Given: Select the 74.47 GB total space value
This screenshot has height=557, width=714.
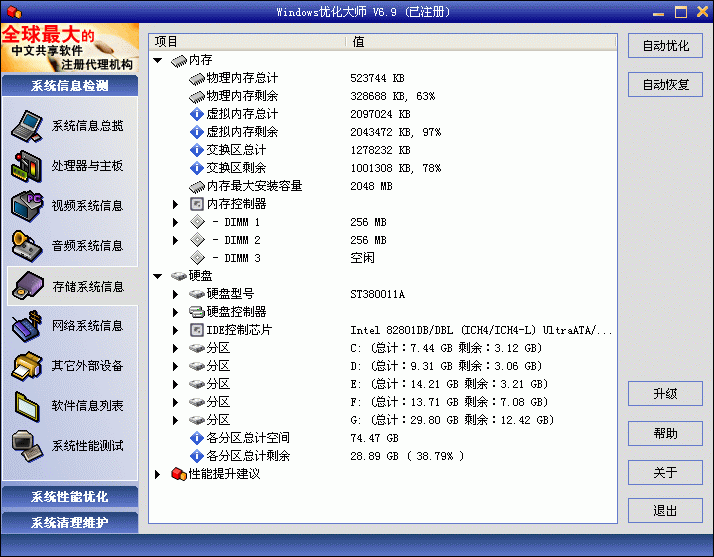Looking at the screenshot, I should [x=374, y=438].
